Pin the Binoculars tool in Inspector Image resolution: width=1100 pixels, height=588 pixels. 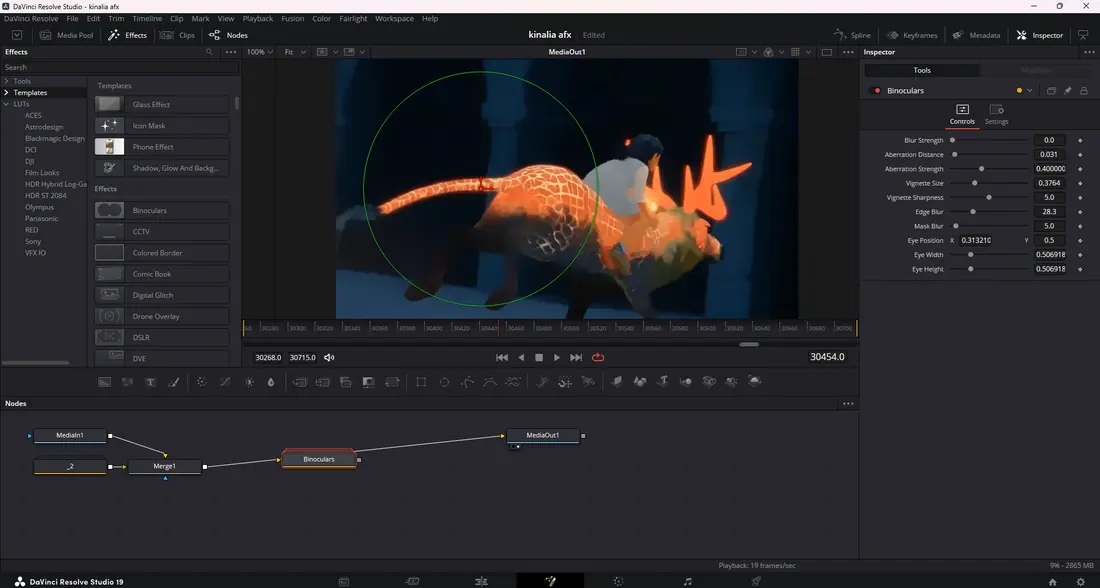click(1068, 91)
